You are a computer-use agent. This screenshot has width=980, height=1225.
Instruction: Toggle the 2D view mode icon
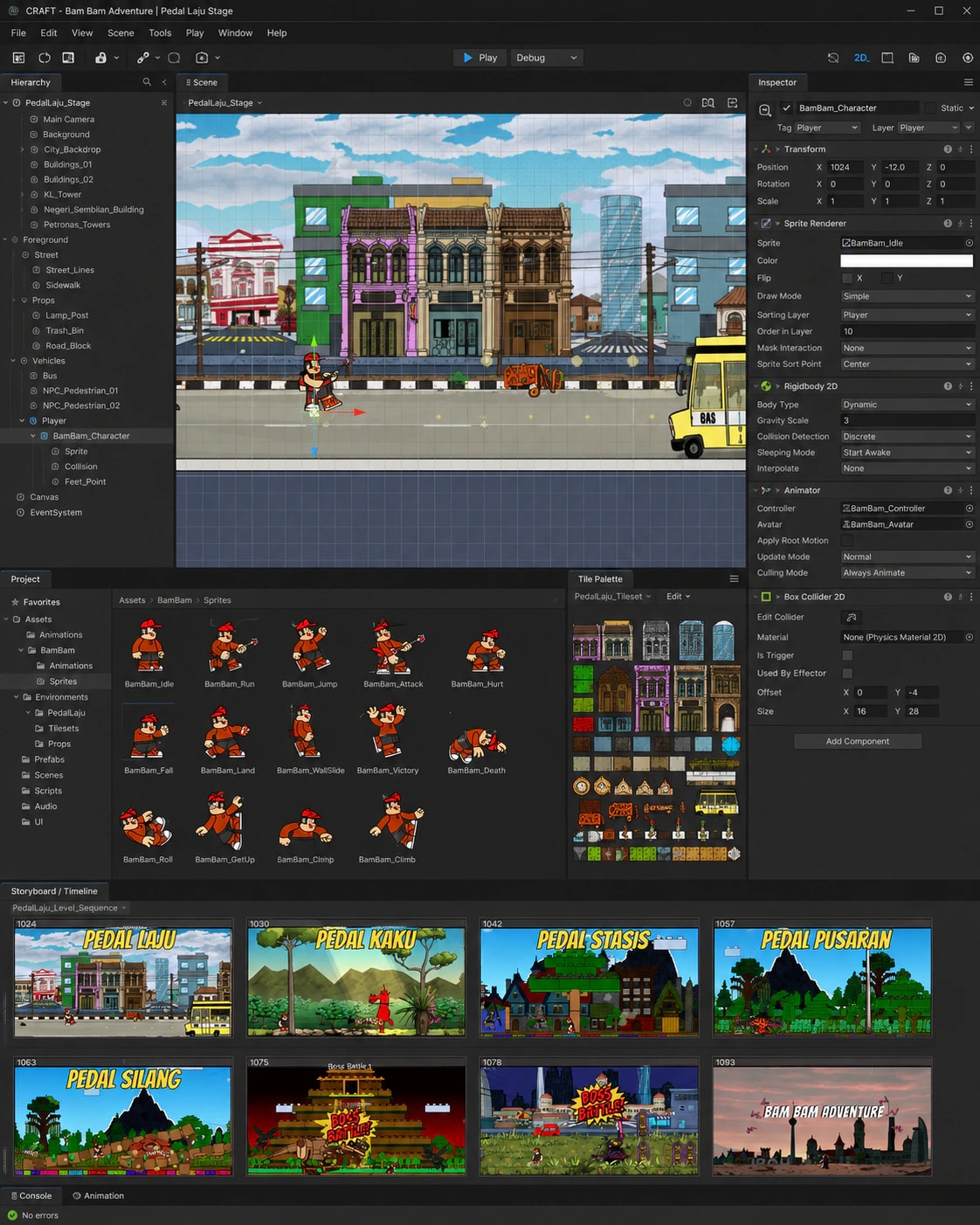tap(860, 58)
